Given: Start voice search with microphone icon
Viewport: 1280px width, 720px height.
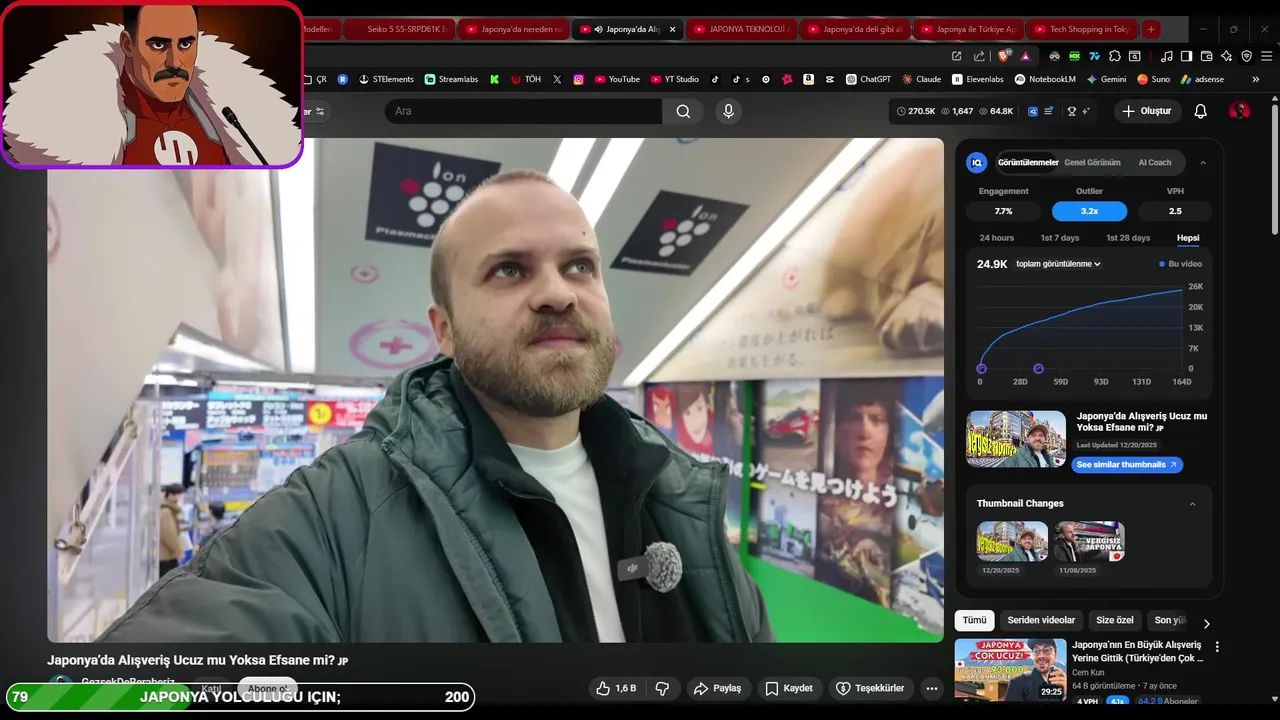Looking at the screenshot, I should (728, 111).
